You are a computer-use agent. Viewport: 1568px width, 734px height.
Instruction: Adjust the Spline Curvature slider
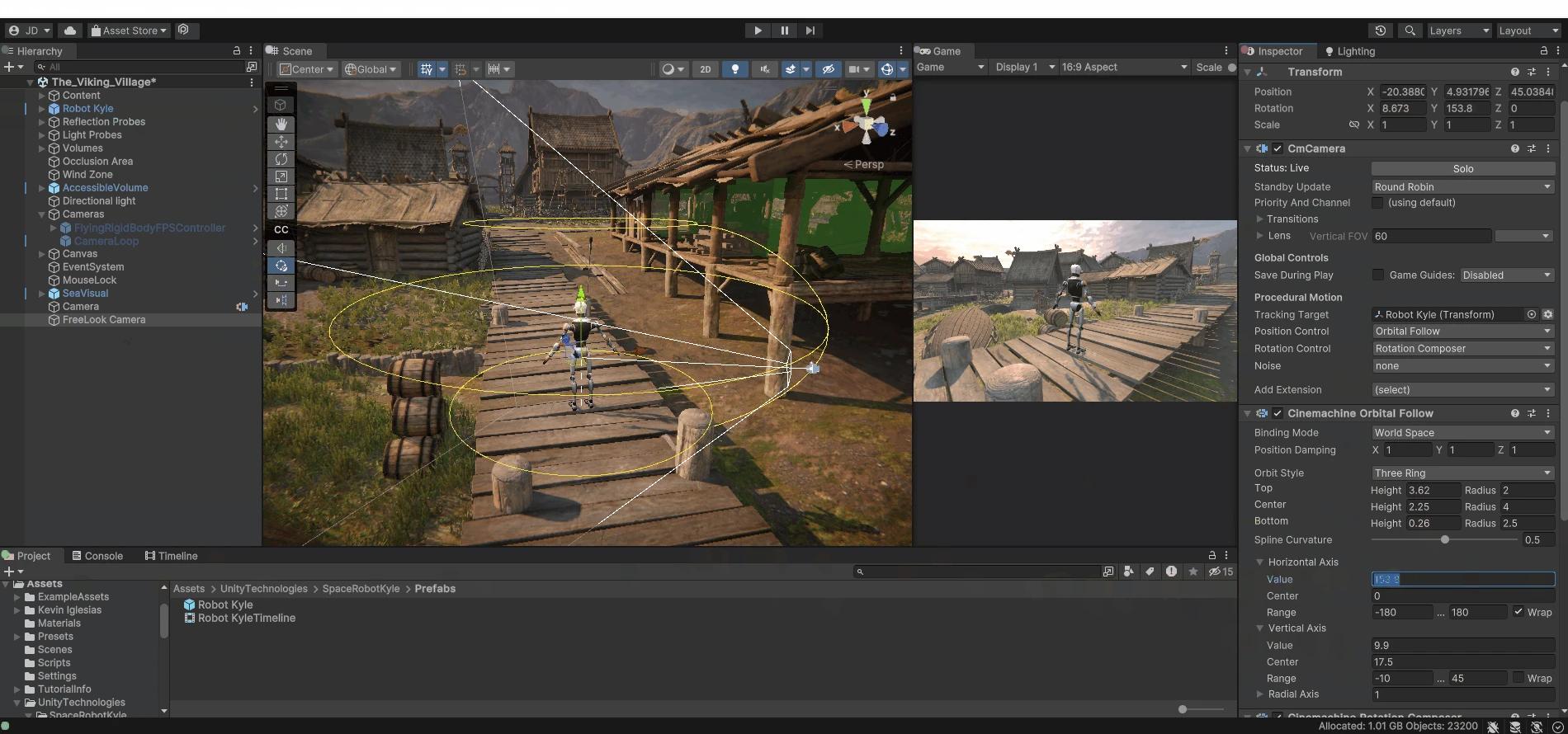click(x=1444, y=539)
